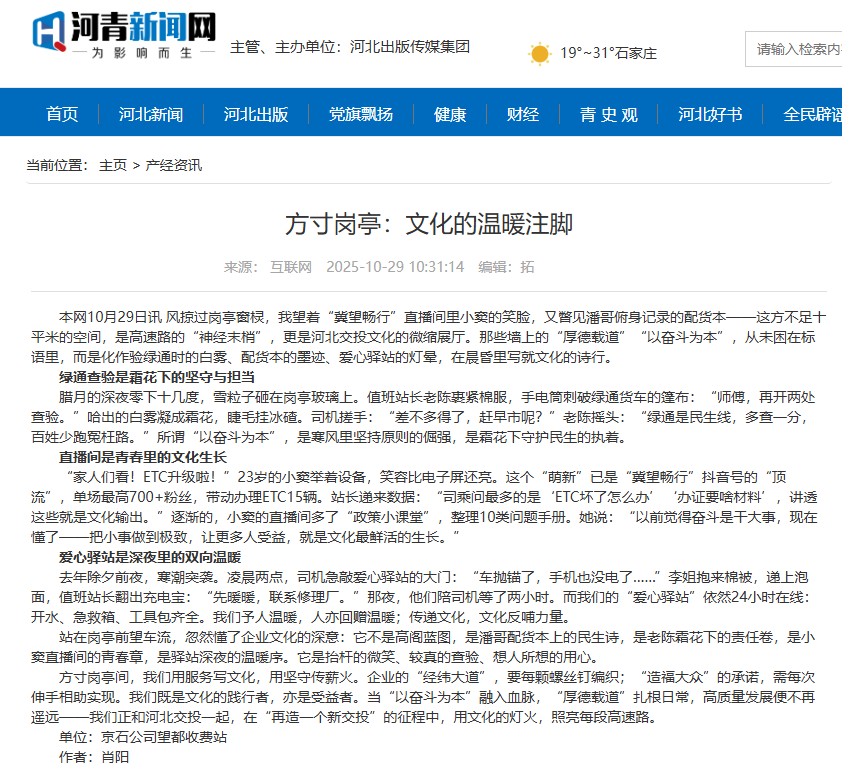Click the sun weather icon
The image size is (842, 770).
point(539,53)
